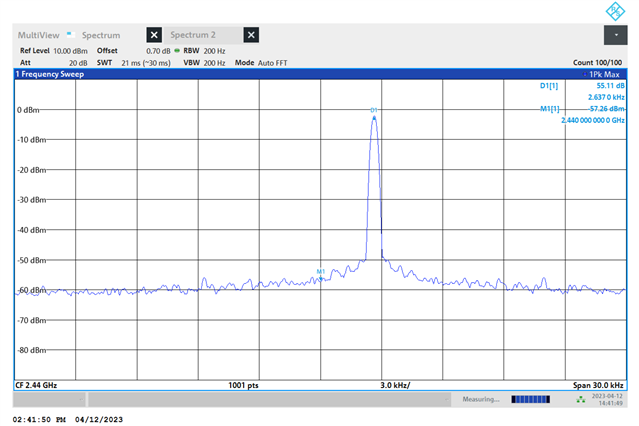Click the -80 dBm axis label
The height and width of the screenshot is (426, 639).
click(x=32, y=350)
